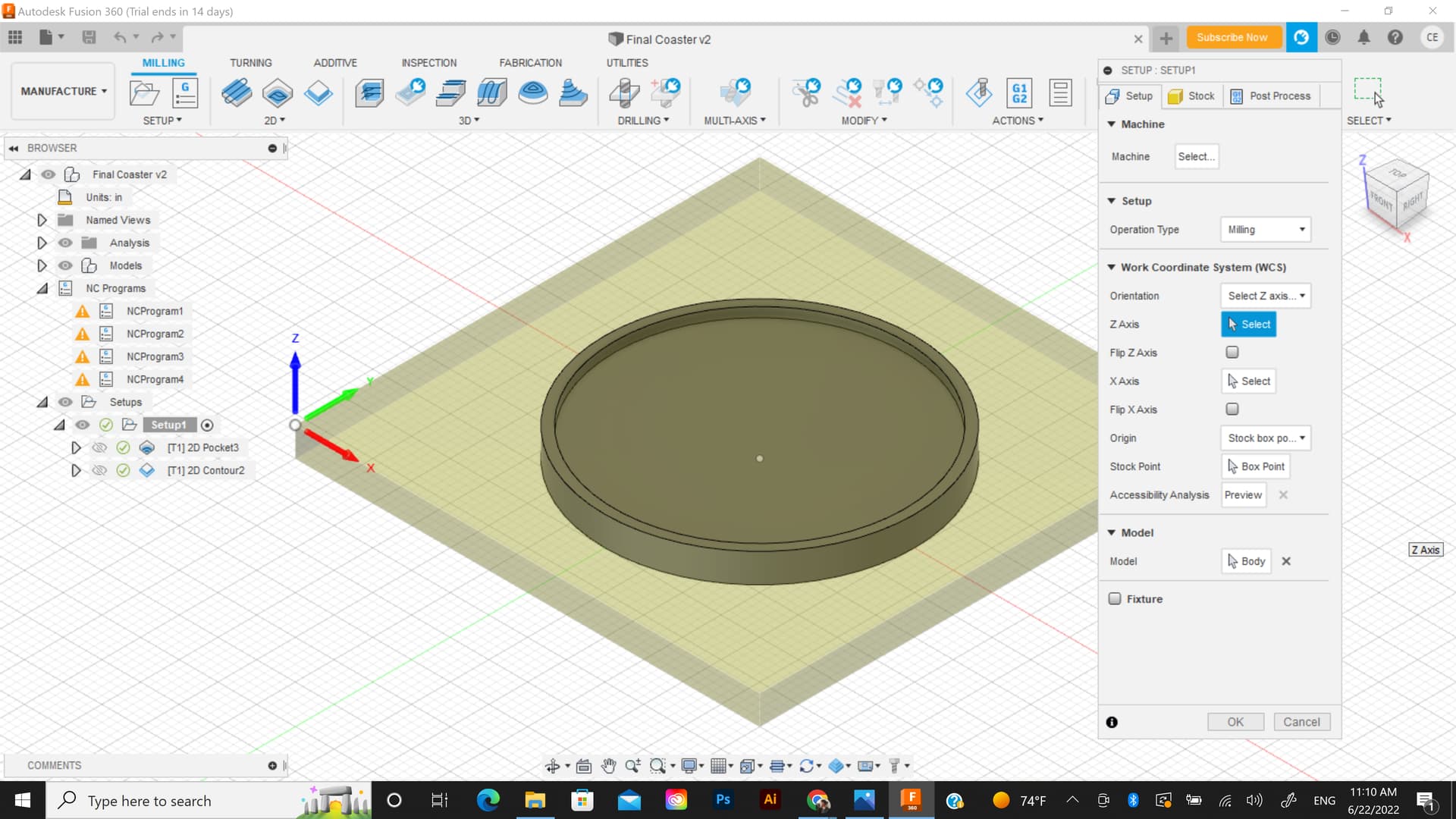Screen dimensions: 1456x819
Task: Open the Simulate action icon
Action: 979,93
